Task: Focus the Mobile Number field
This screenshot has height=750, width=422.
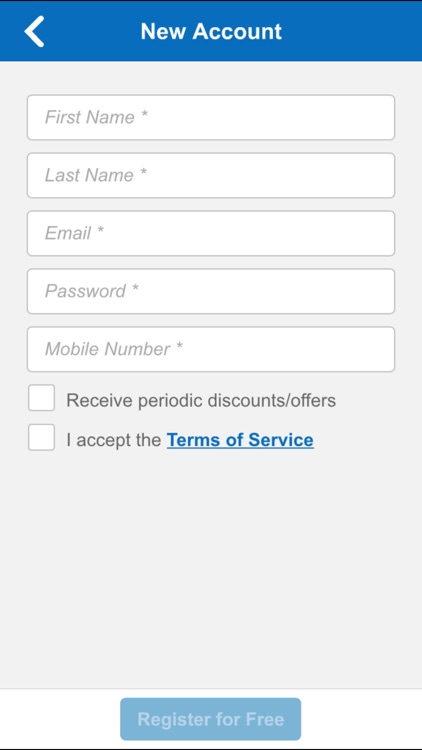Action: click(x=211, y=349)
